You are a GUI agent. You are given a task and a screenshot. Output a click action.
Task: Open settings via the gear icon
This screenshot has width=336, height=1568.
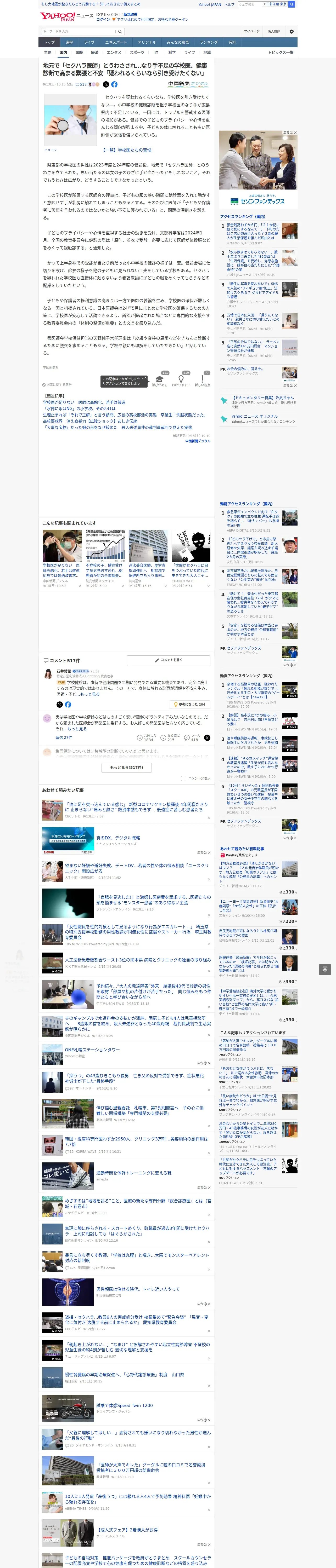point(292,32)
